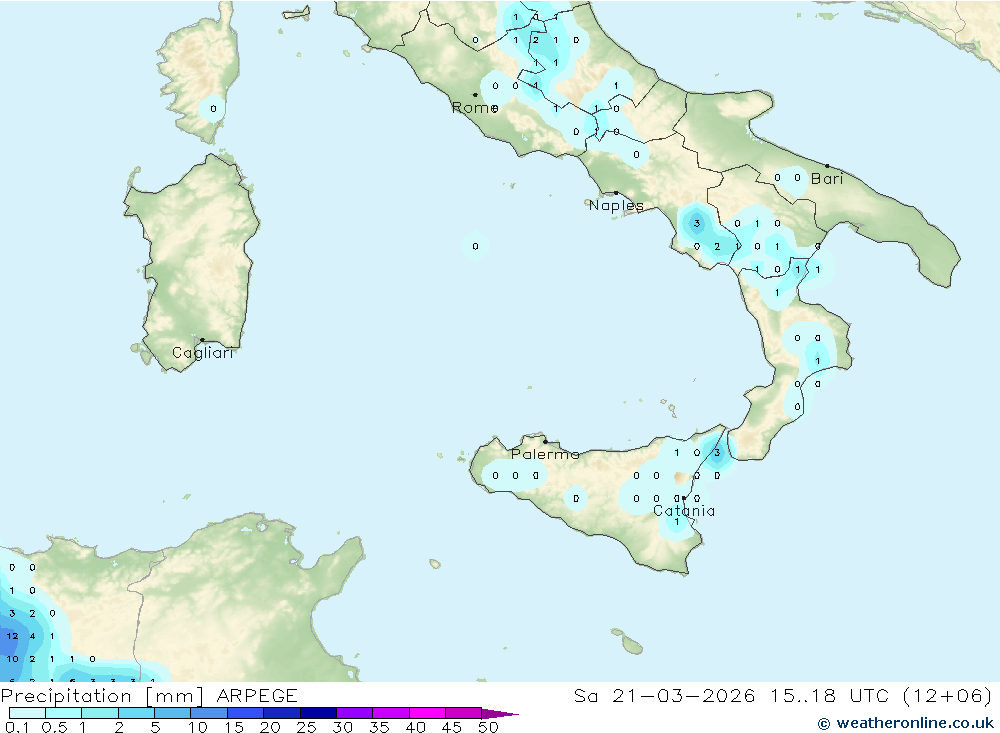Viewport: 1000px width, 733px height.
Task: Click the dark navy 20–25 legend swatch
Action: 282,714
